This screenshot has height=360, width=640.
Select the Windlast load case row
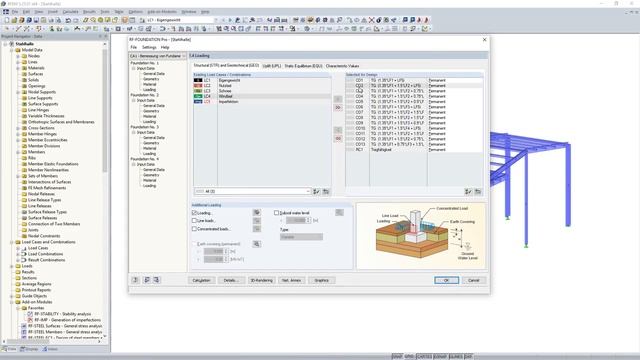262,96
